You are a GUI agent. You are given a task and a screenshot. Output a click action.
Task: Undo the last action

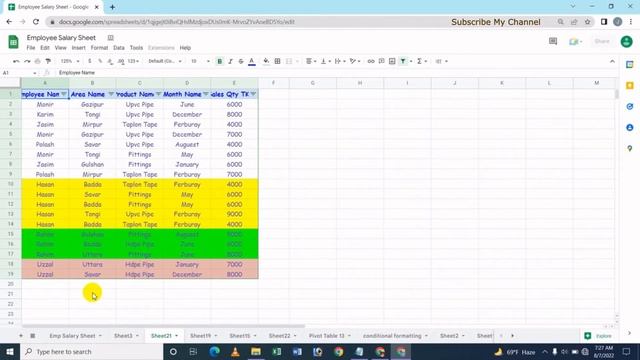coord(16,61)
